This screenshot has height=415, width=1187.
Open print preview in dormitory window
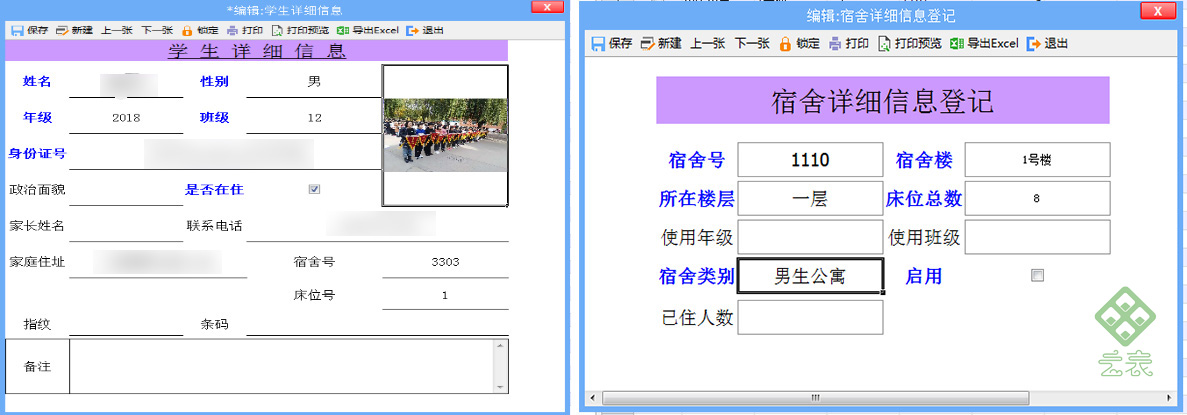(910, 44)
